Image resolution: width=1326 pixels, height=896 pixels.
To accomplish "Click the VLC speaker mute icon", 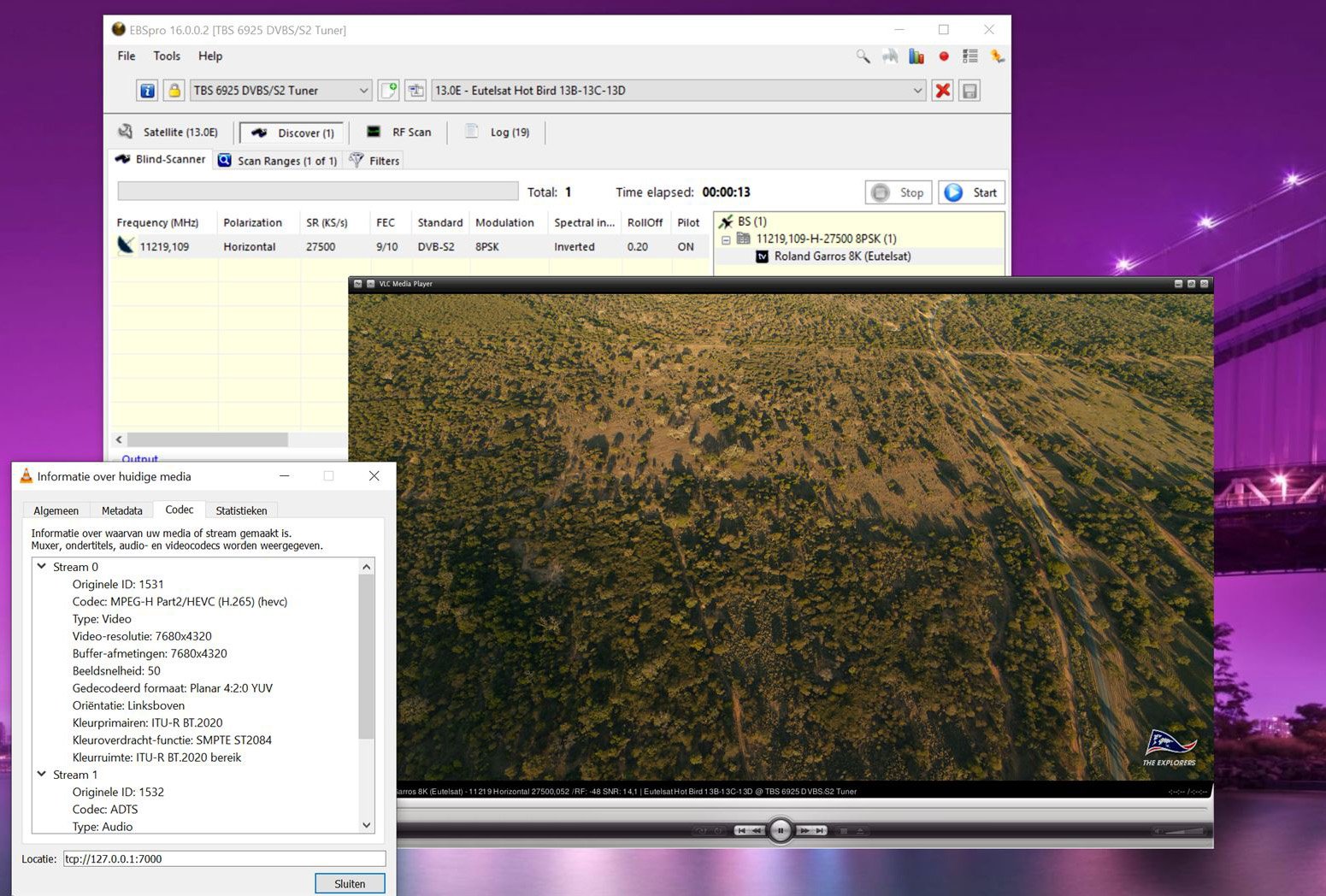I will pyautogui.click(x=1158, y=831).
